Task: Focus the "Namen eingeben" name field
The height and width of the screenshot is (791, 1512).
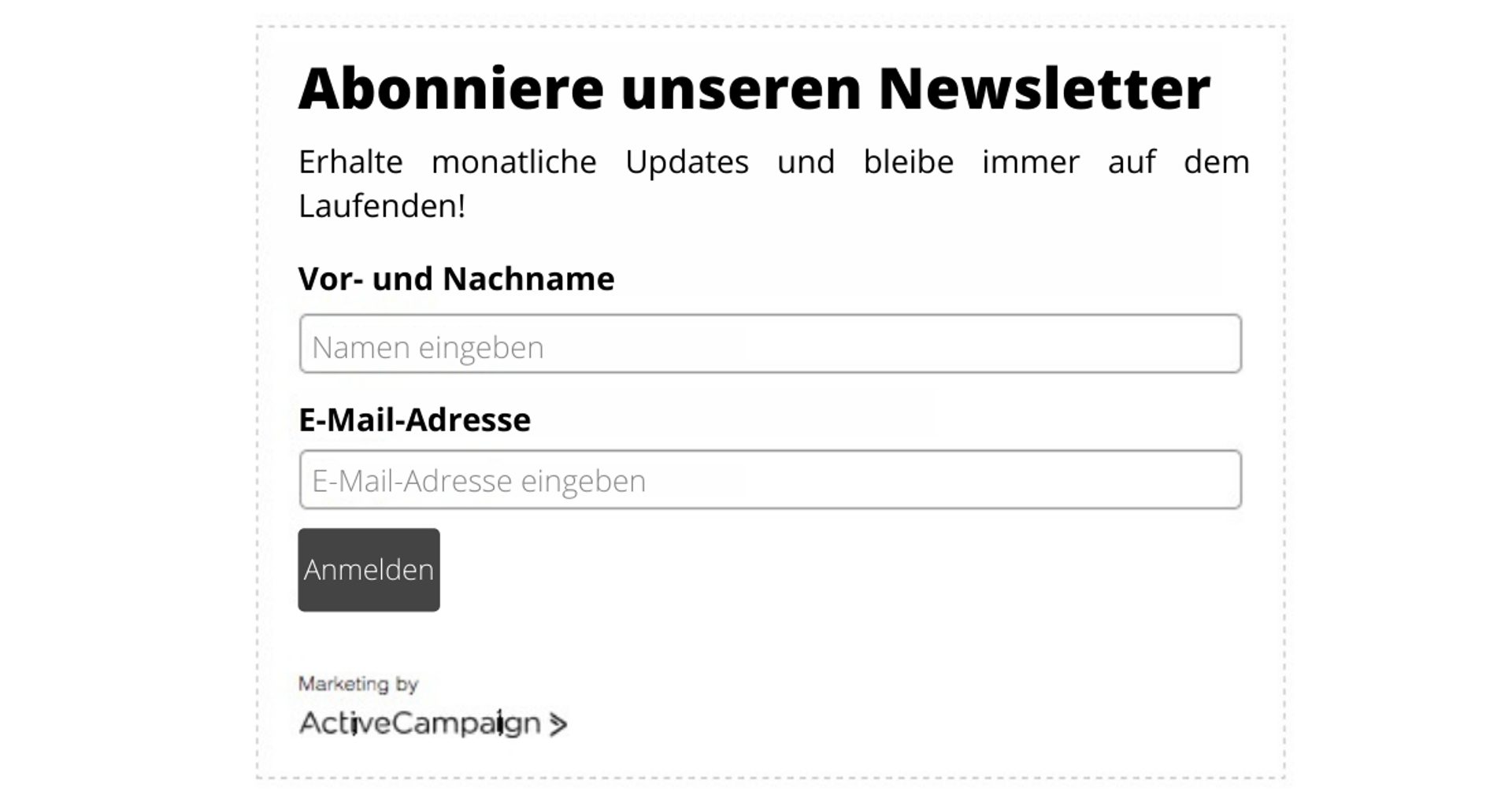Action: pyautogui.click(x=770, y=344)
